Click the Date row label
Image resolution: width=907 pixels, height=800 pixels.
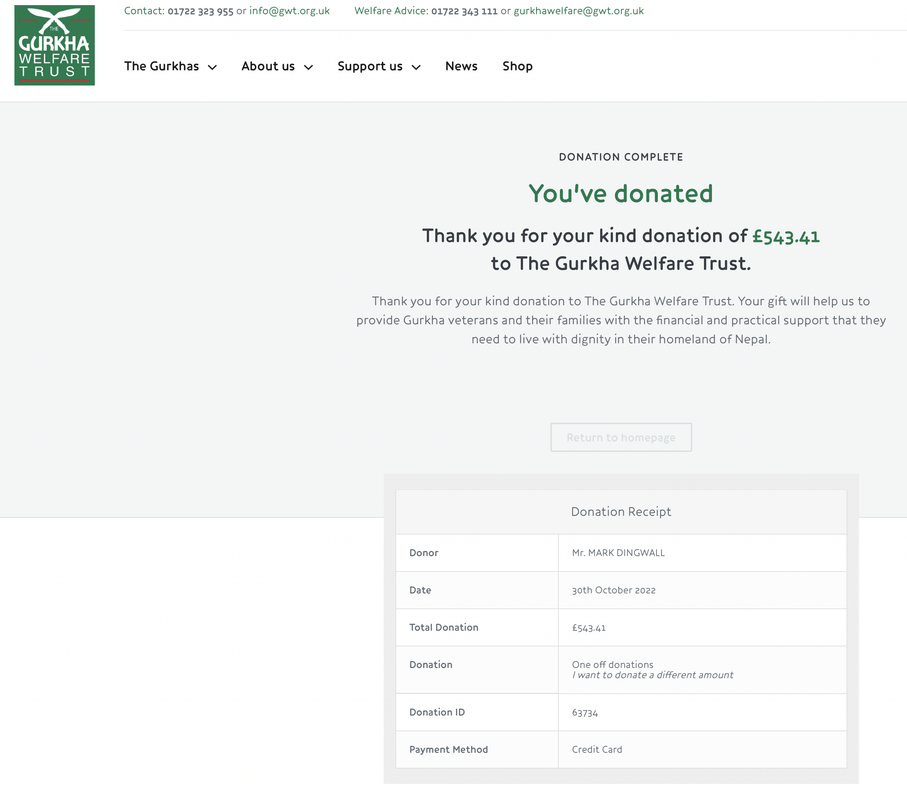click(x=420, y=590)
